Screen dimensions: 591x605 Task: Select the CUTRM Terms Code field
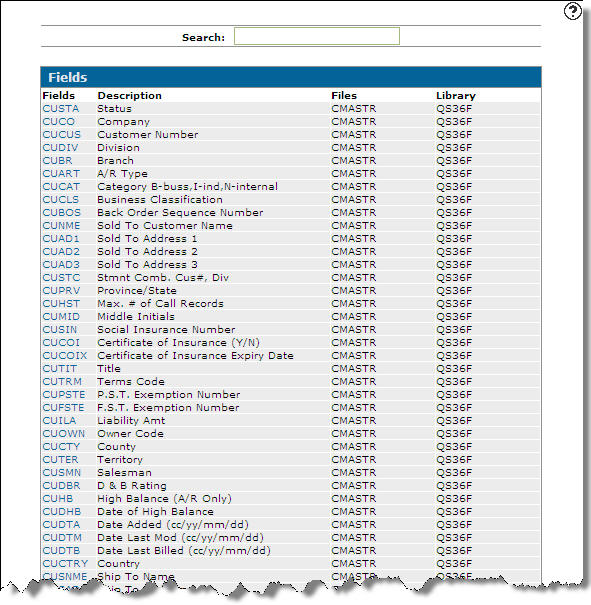coord(62,382)
